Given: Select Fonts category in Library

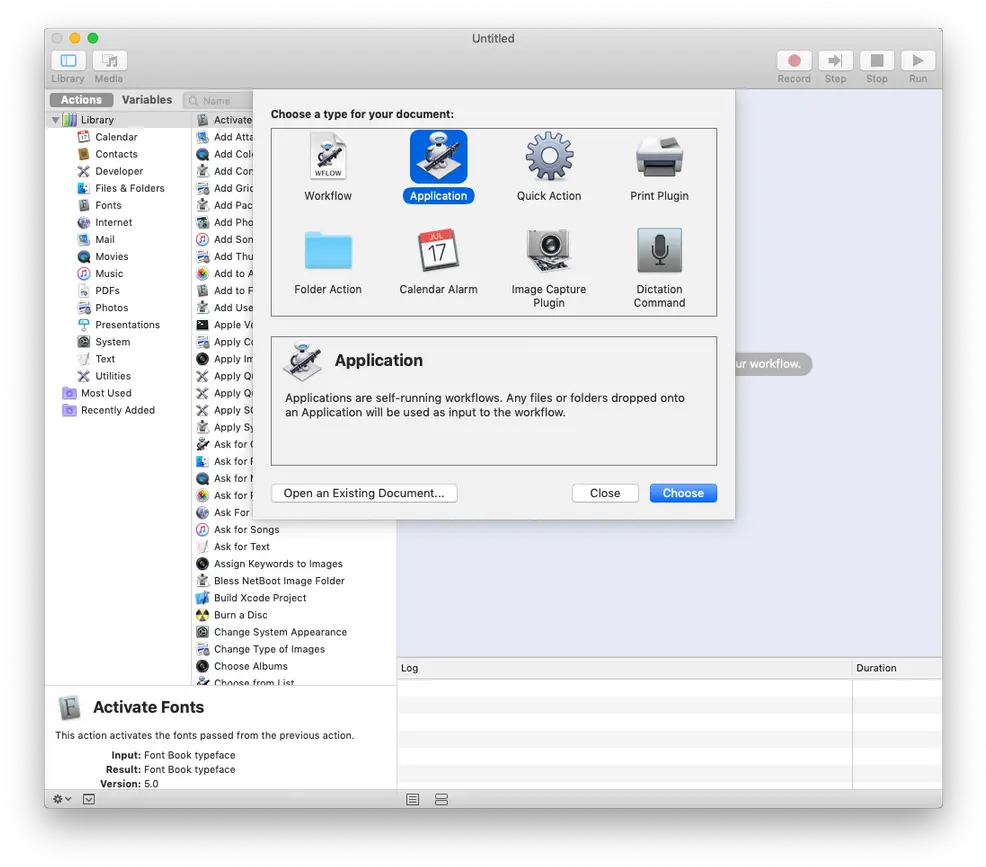Looking at the screenshot, I should coord(108,205).
